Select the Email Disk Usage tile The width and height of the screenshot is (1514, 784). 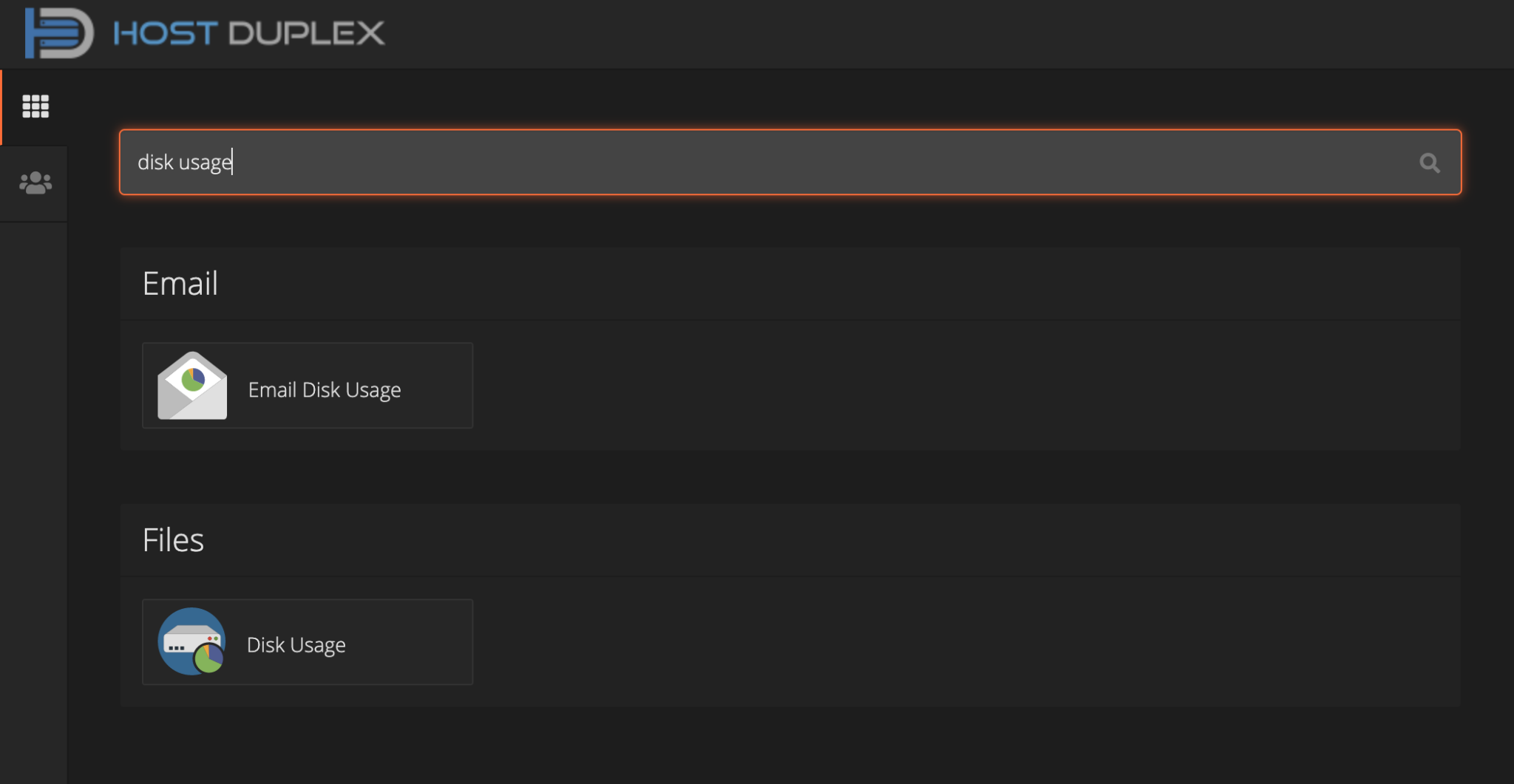(308, 385)
